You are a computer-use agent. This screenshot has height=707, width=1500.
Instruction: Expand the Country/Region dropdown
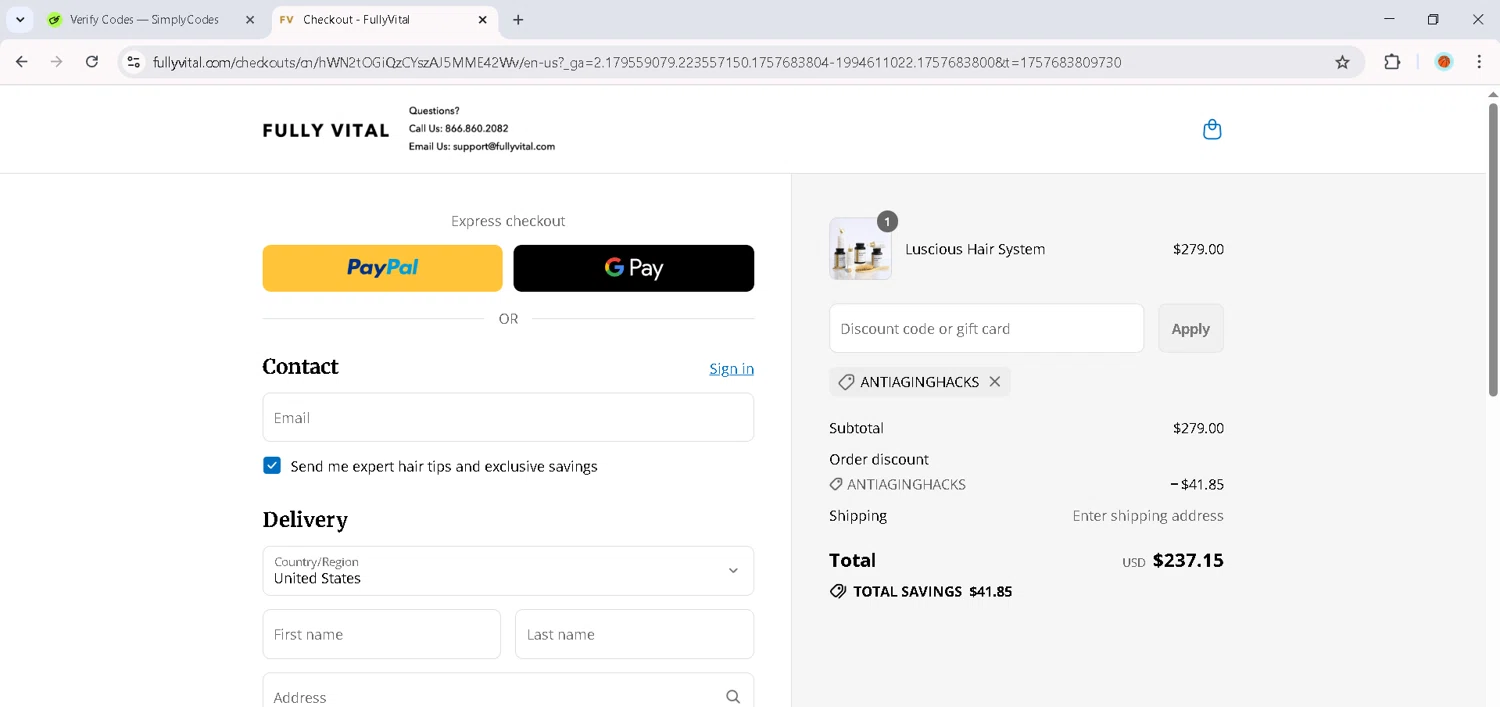coord(508,571)
